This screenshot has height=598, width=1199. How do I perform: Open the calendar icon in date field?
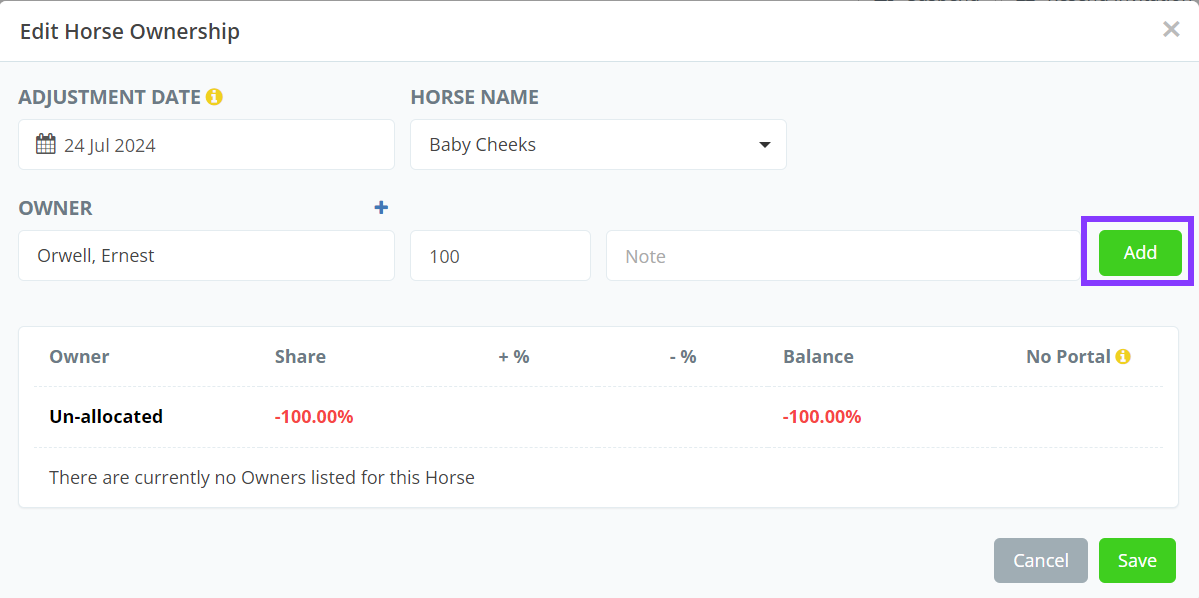(46, 144)
